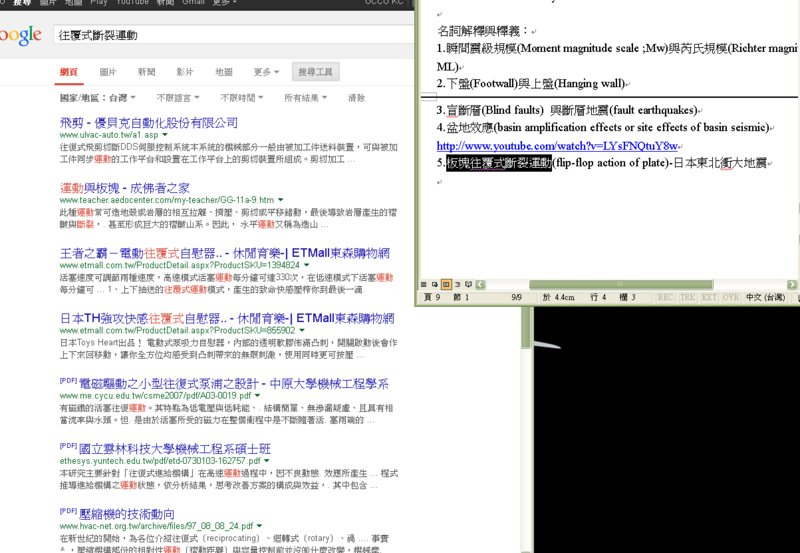
Task: Open PDF result 壓縮機的技術動向
Action: pos(127,514)
